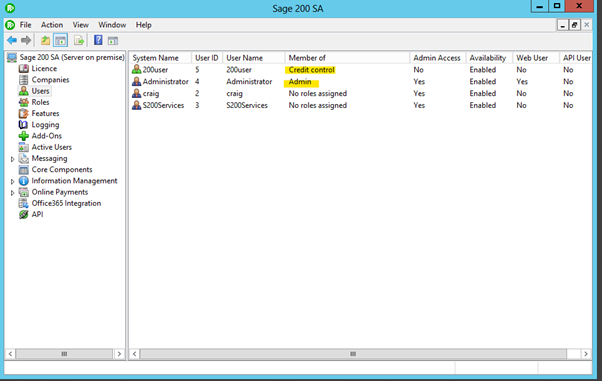Sort by User Name column header

(254, 58)
